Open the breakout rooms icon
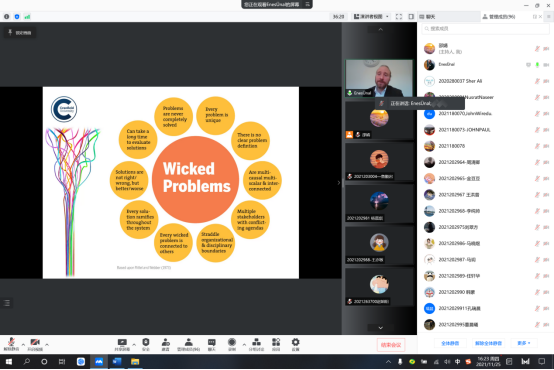The height and width of the screenshot is (370, 554). click(256, 344)
